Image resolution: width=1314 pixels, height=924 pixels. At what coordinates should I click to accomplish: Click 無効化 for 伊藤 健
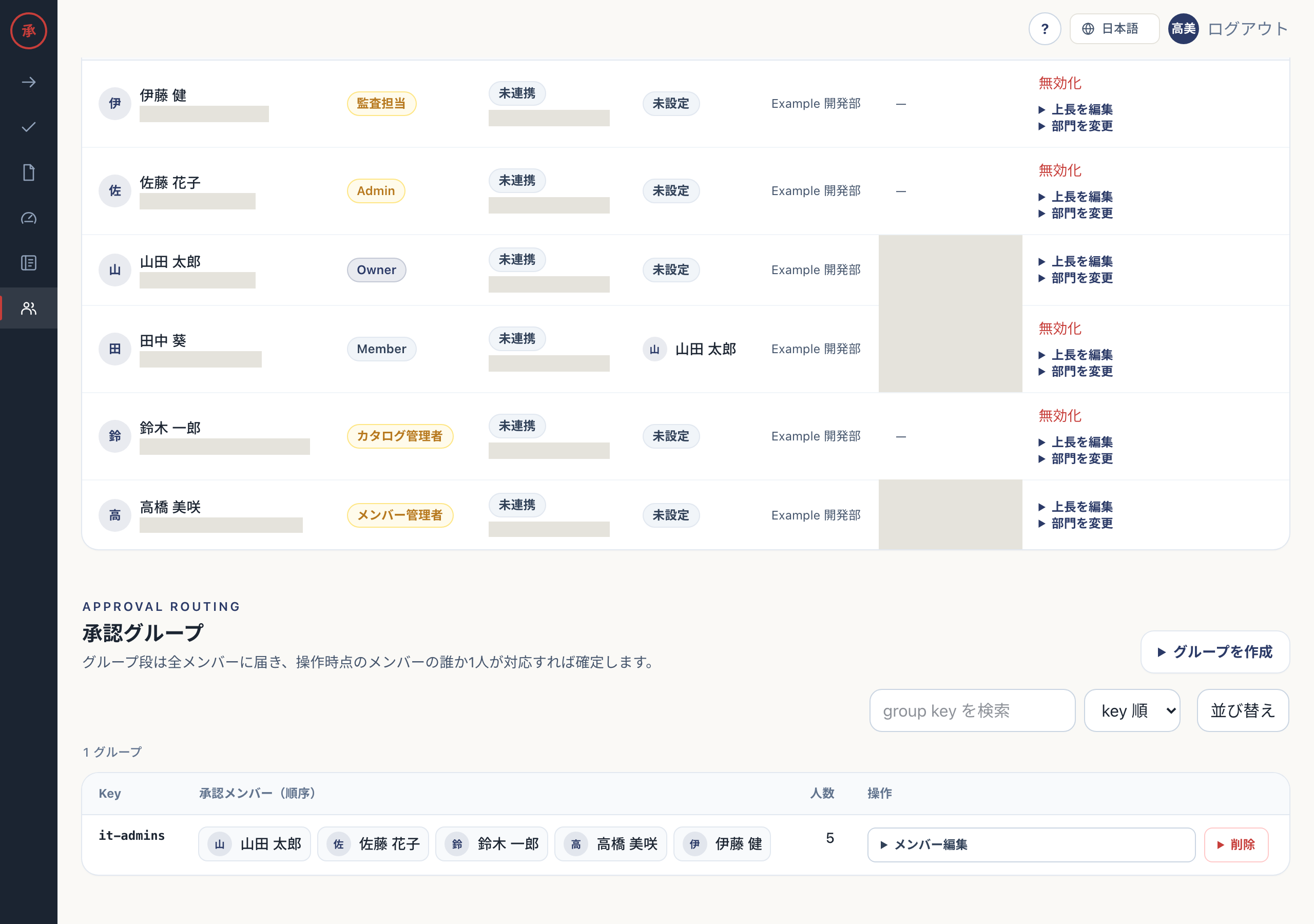click(1060, 84)
